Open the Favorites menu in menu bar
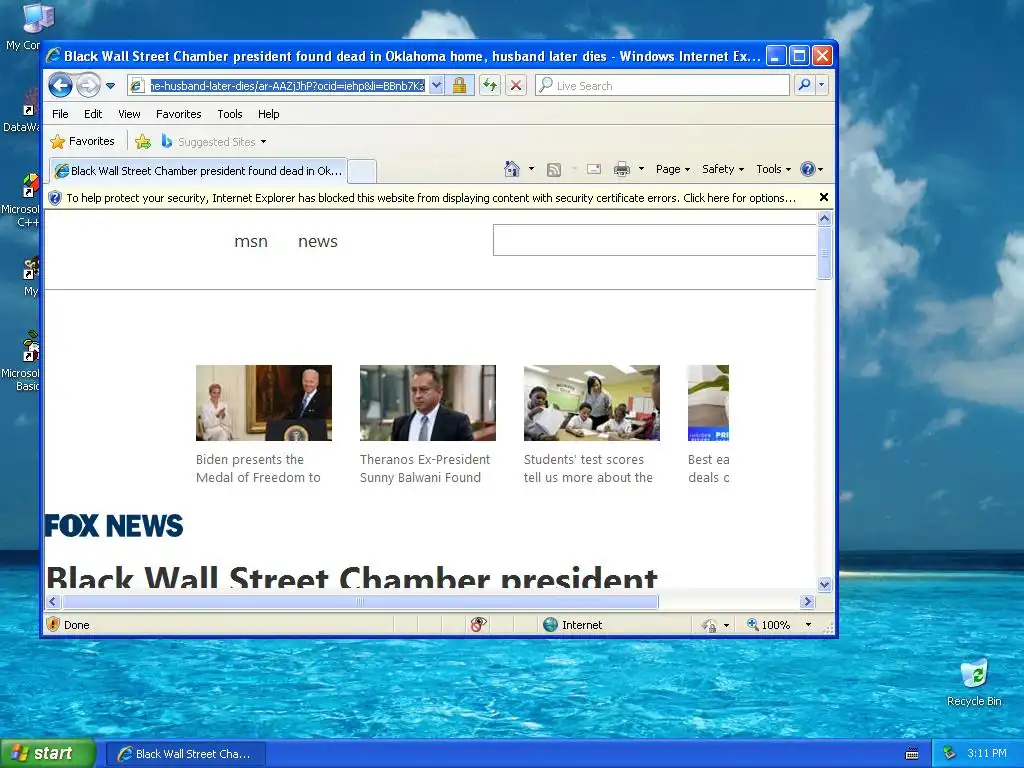The width and height of the screenshot is (1024, 768). pos(178,114)
